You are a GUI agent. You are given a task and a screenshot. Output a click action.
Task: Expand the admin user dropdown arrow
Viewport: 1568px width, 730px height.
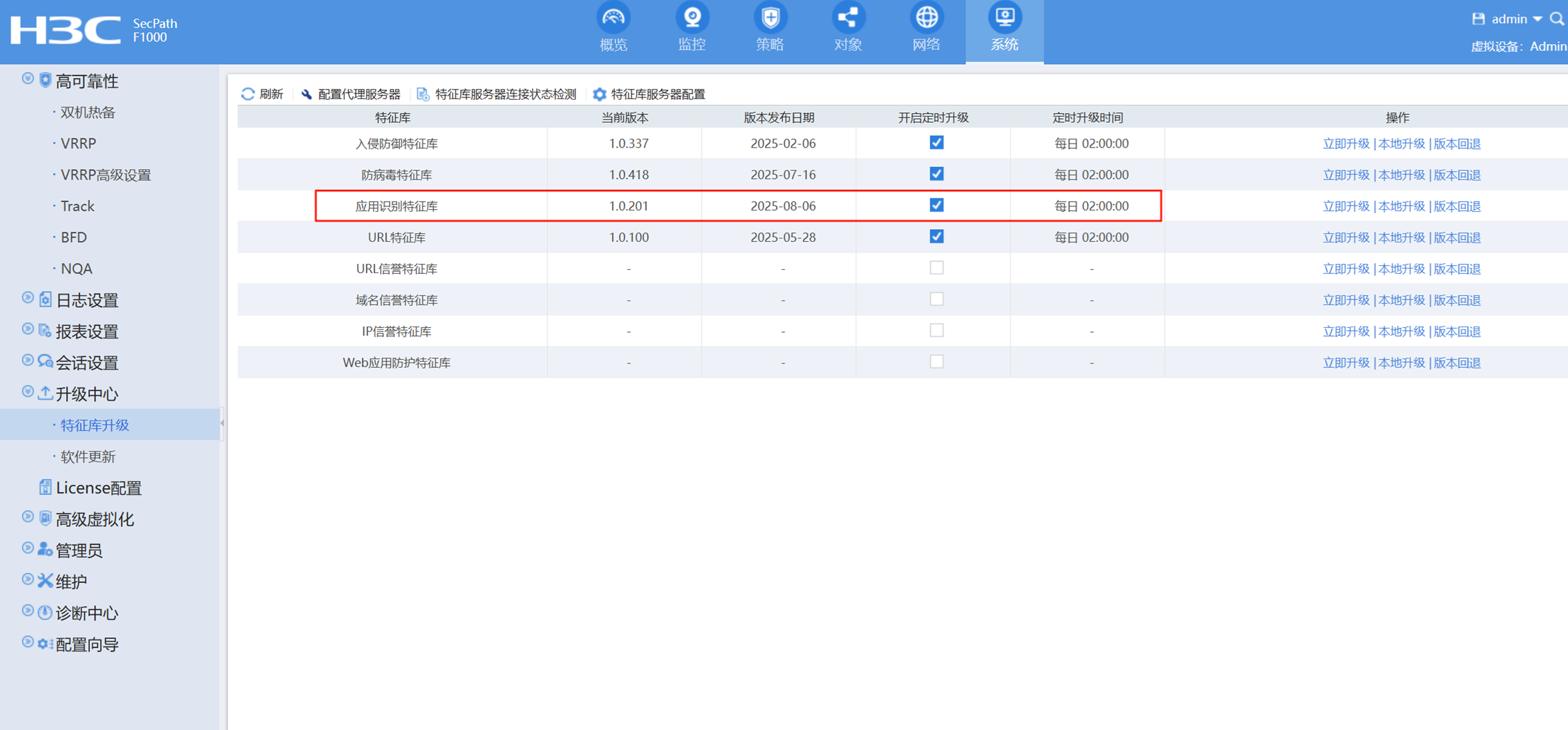pyautogui.click(x=1538, y=19)
